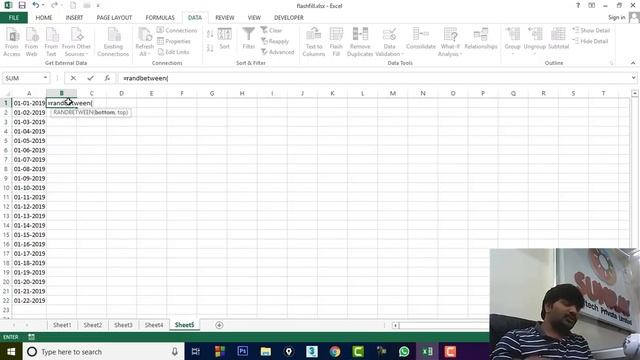Click the taskbar search box
Viewport: 640px width, 360px height.
click(103, 351)
